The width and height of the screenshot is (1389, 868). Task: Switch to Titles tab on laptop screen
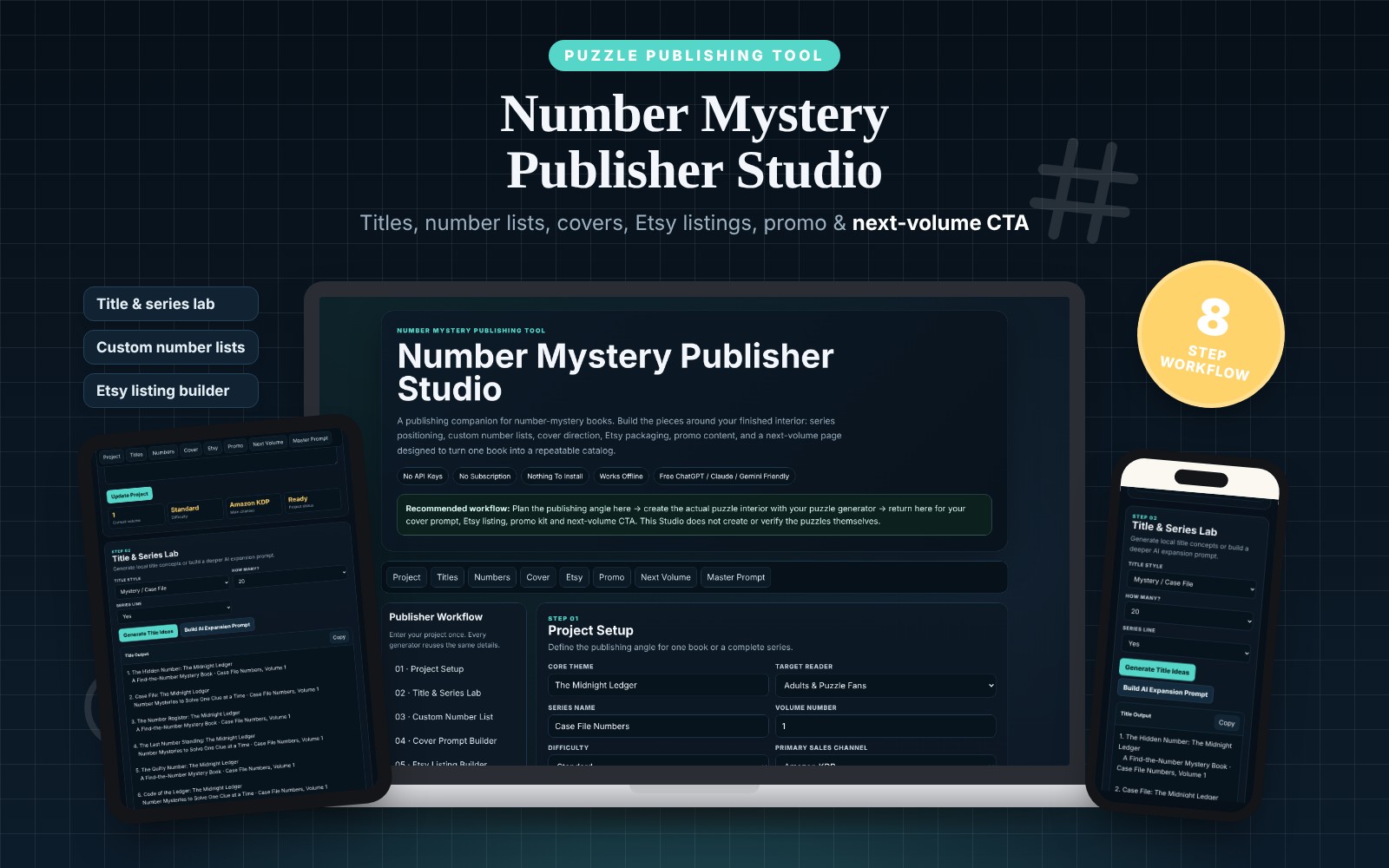[x=447, y=577]
